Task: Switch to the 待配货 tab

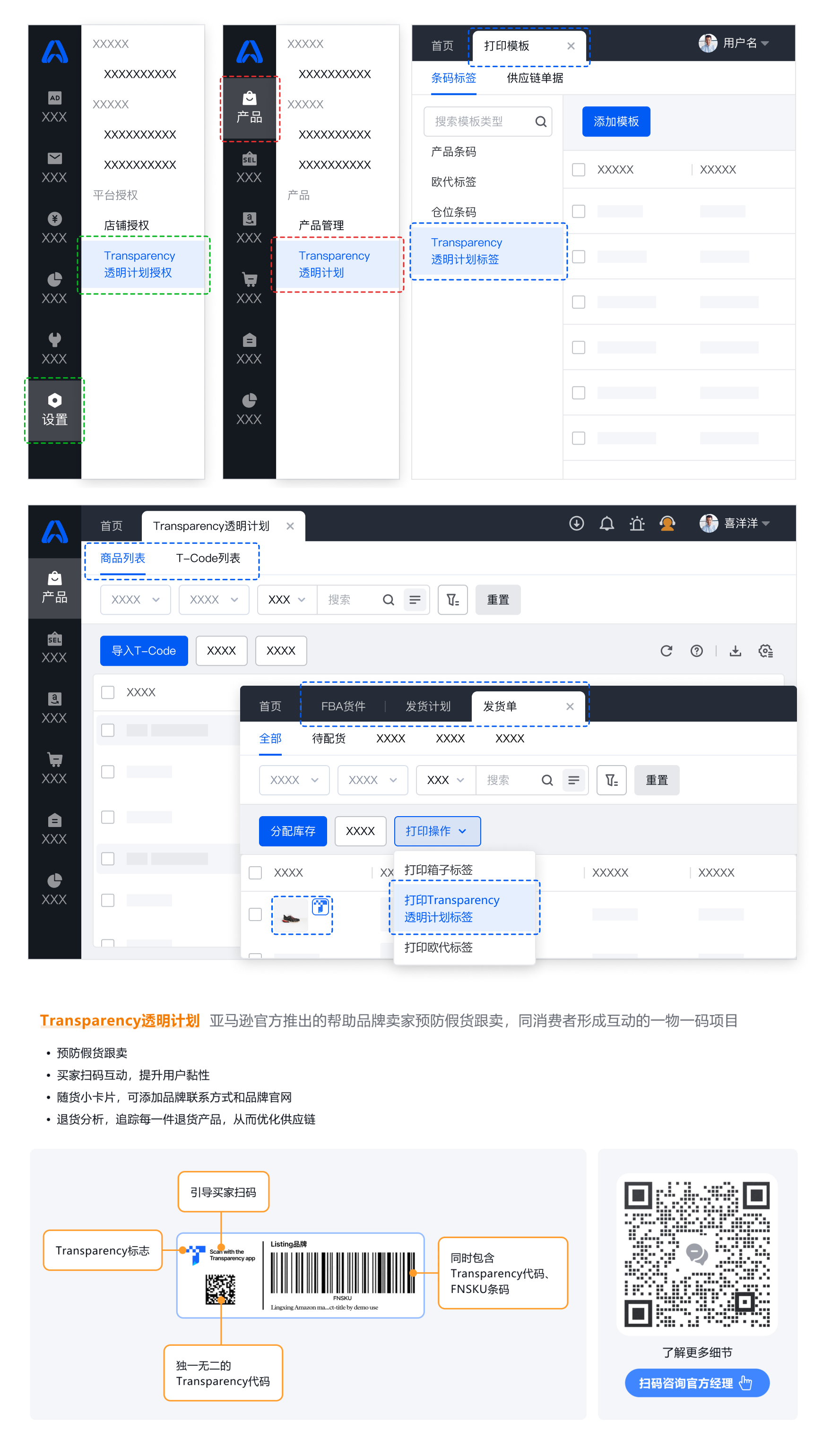Action: pos(328,738)
